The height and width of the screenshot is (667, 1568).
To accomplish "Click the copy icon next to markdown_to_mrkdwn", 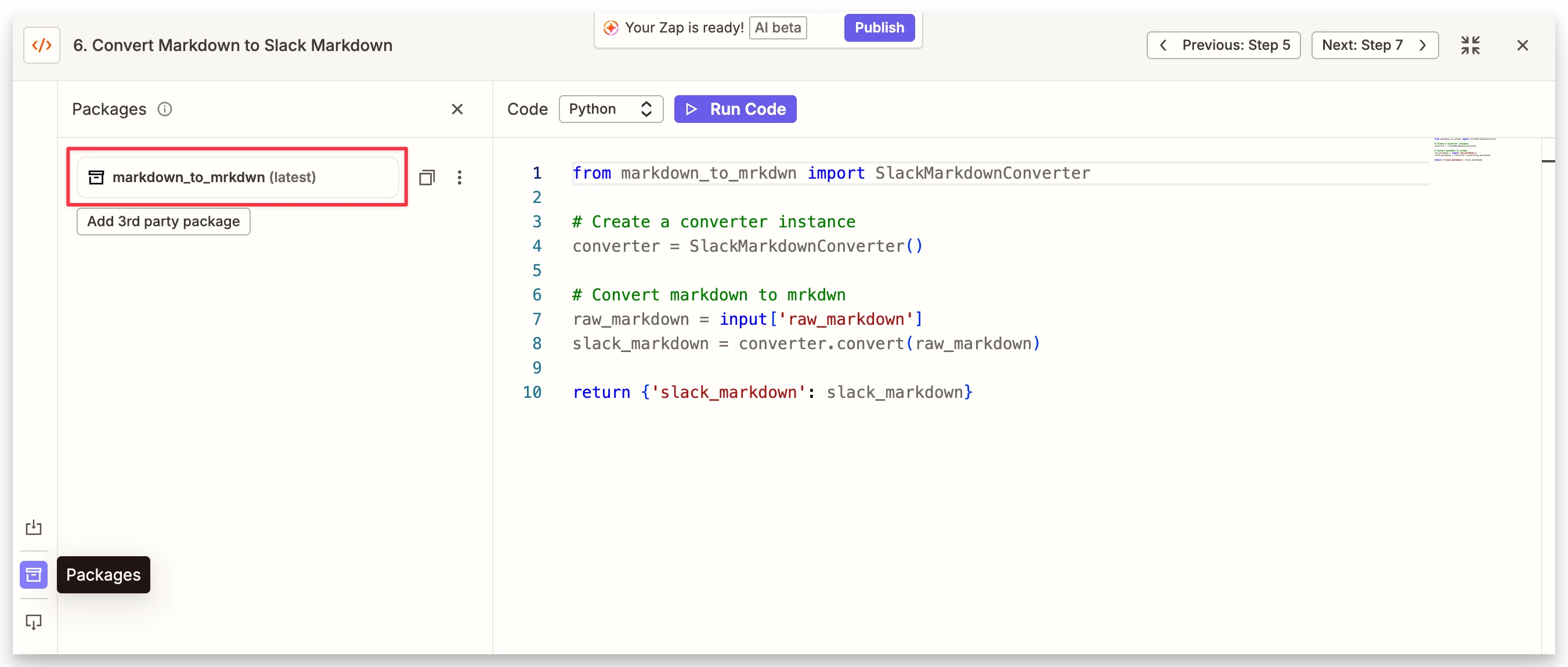I will 427,177.
